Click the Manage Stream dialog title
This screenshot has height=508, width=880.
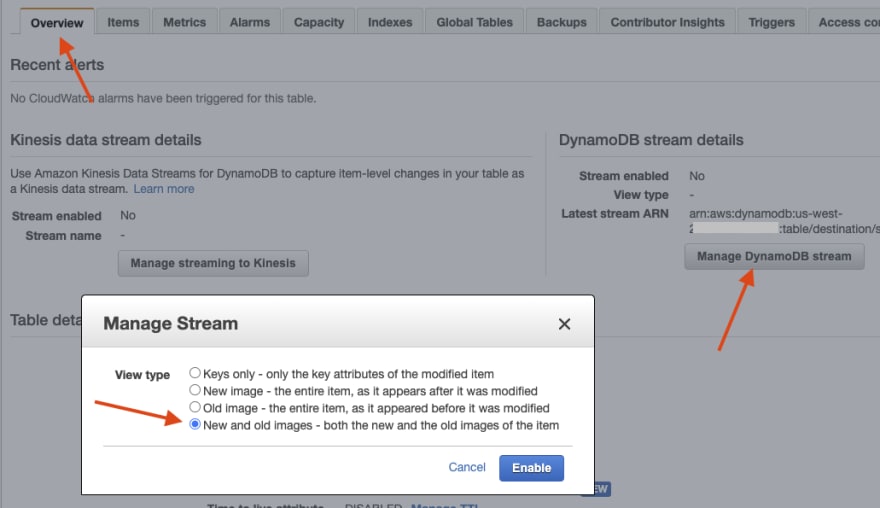pyautogui.click(x=171, y=323)
